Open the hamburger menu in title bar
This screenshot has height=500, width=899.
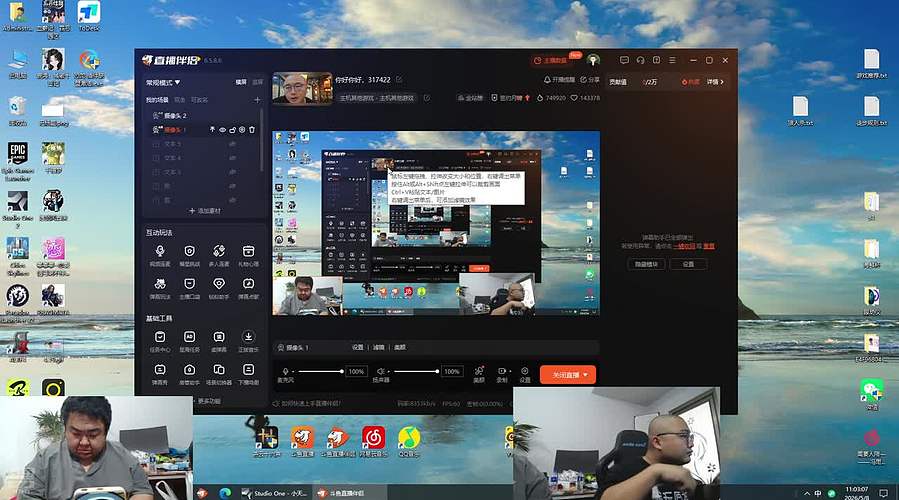point(673,60)
